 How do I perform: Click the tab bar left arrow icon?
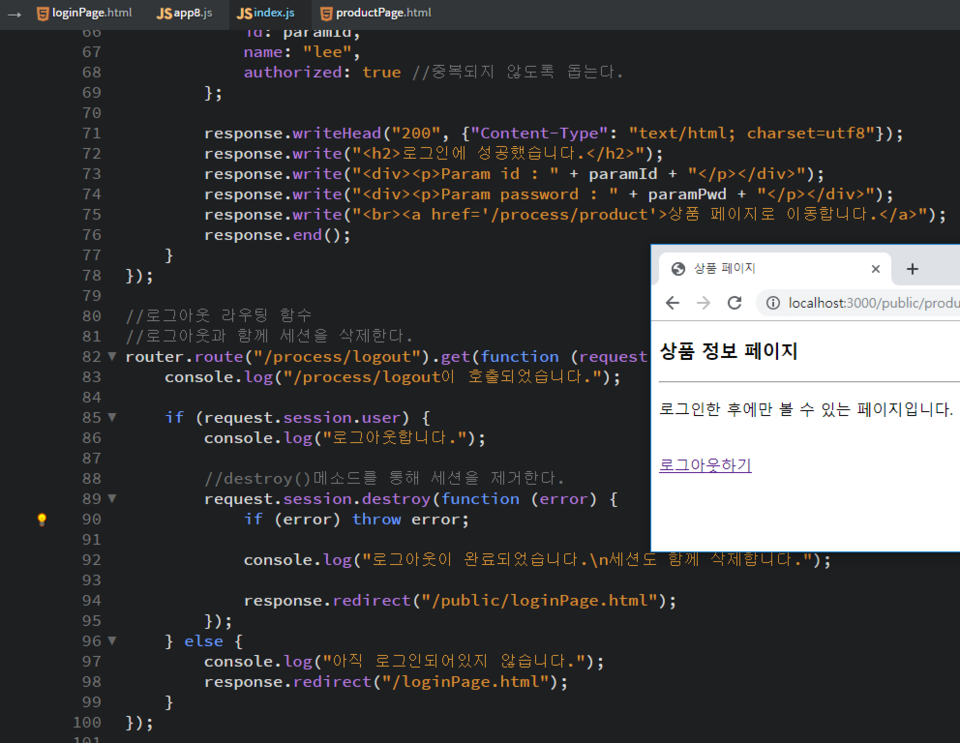tap(15, 13)
